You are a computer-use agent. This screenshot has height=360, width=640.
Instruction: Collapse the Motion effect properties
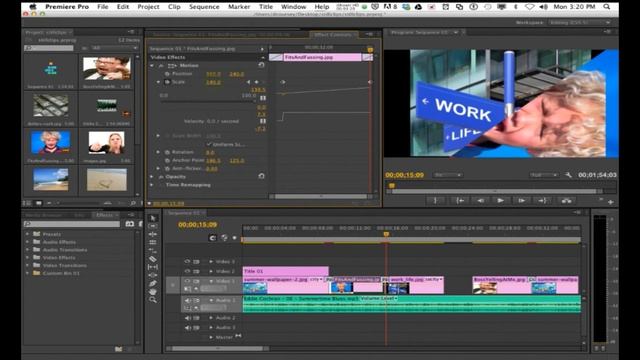(152, 65)
